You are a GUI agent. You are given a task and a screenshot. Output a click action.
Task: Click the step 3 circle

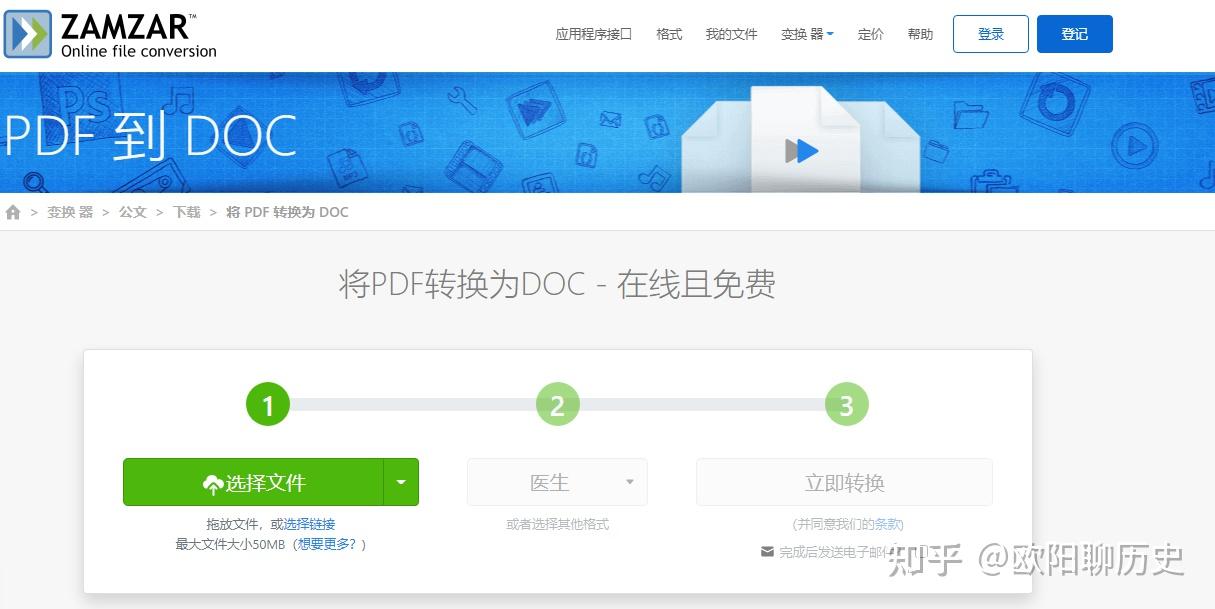click(846, 405)
